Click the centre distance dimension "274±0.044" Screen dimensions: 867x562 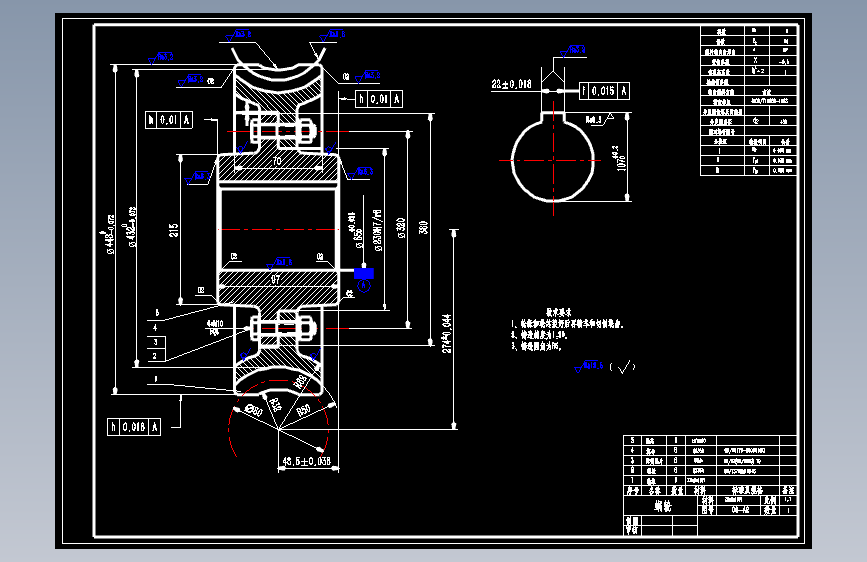[447, 334]
